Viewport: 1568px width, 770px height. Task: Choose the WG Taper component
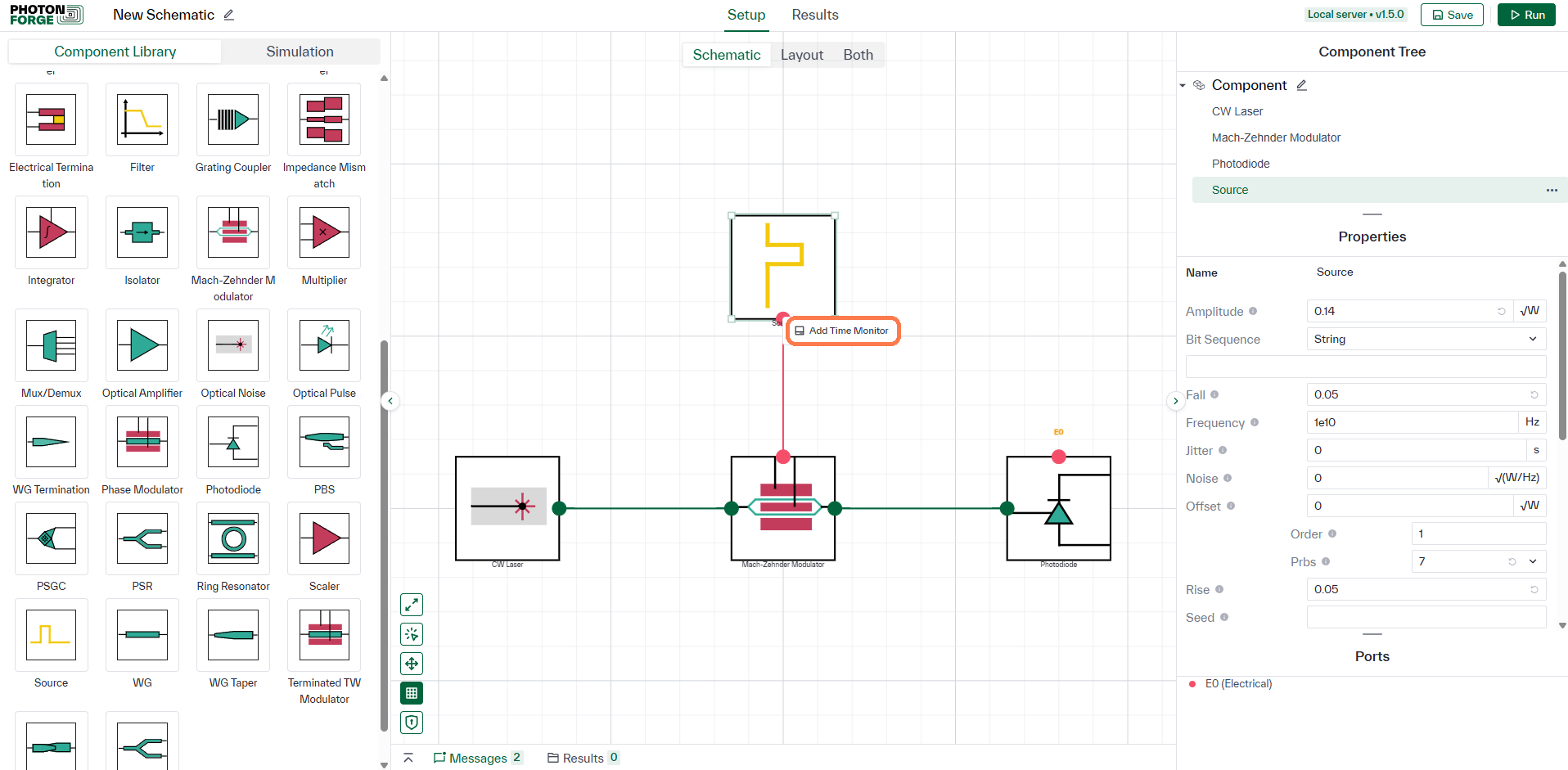233,636
